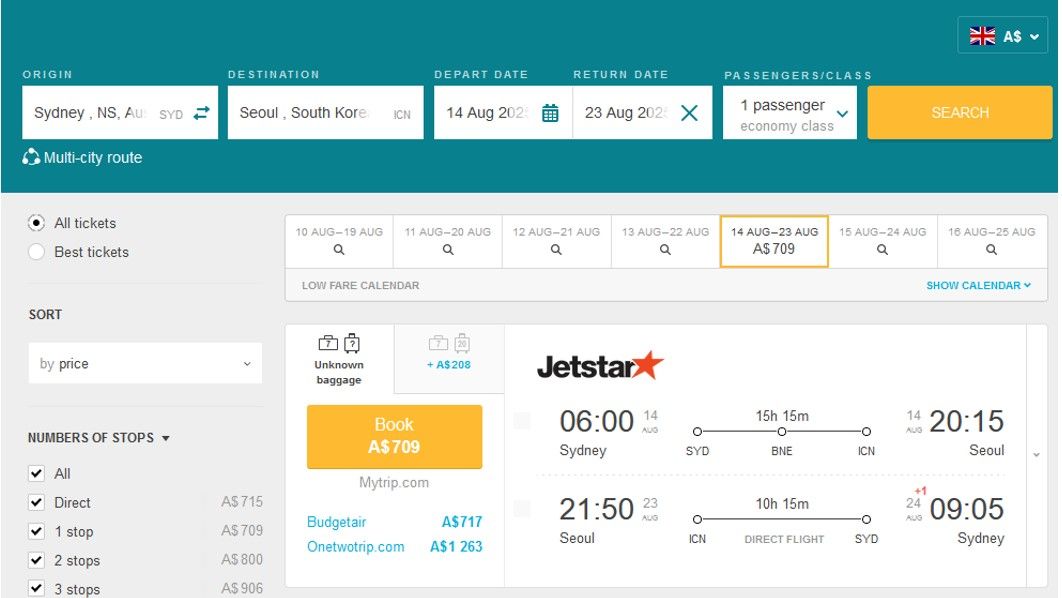
Task: Expand passengers and class selector
Action: point(790,113)
